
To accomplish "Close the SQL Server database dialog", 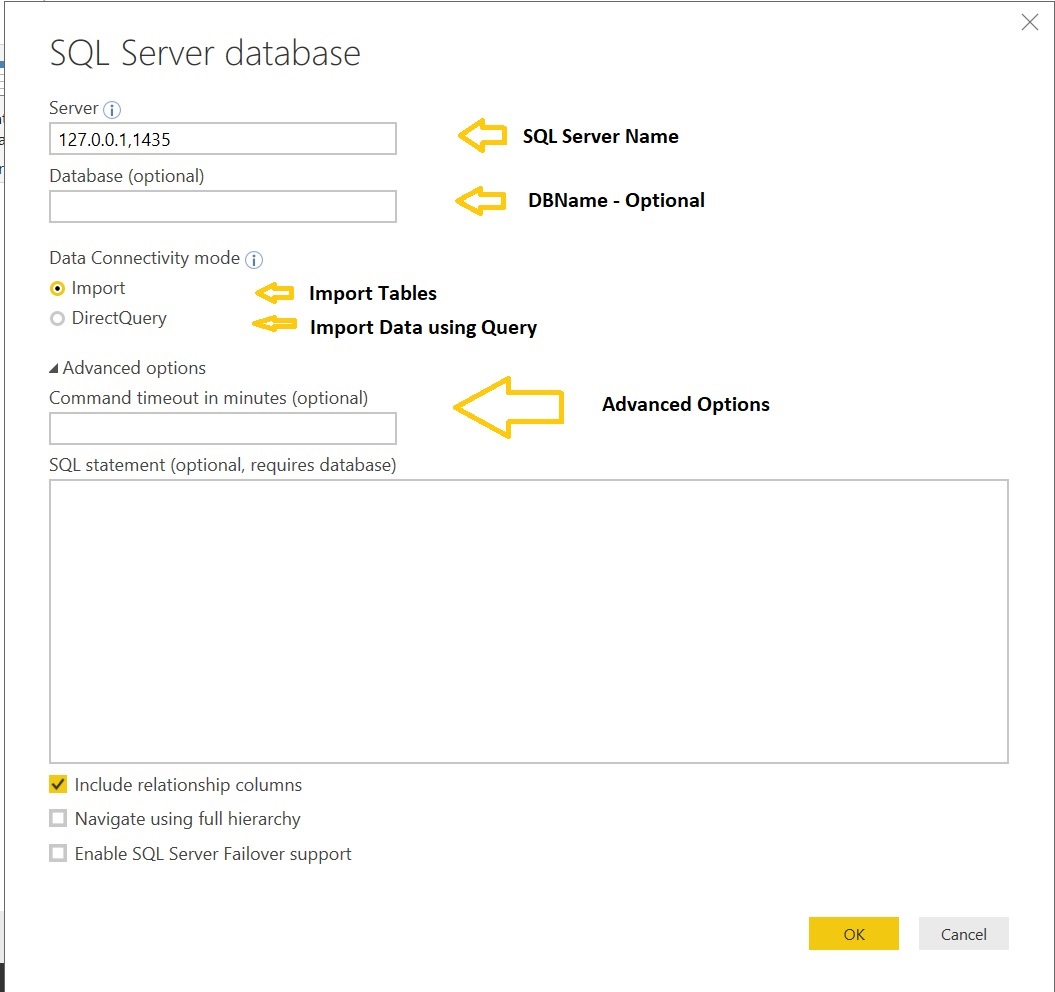I will 1029,22.
